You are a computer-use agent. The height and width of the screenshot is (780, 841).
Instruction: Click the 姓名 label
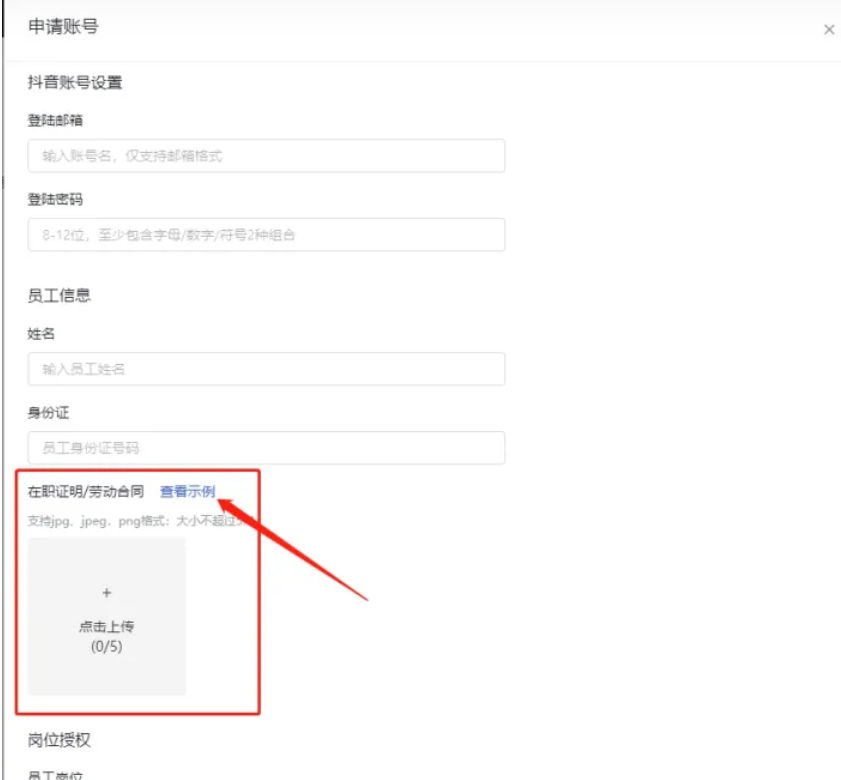click(x=41, y=334)
